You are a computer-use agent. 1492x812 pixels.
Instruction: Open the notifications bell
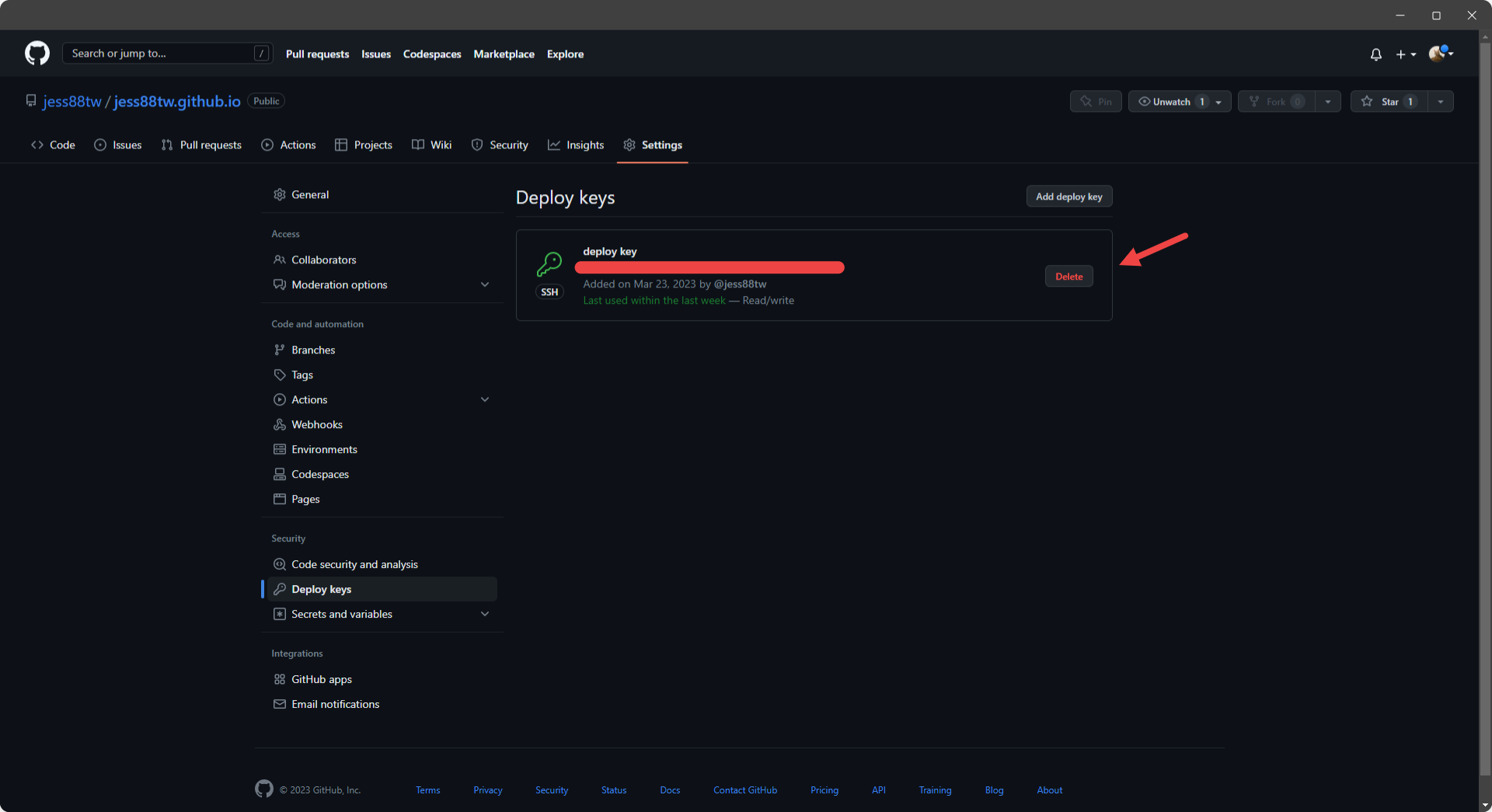point(1375,54)
